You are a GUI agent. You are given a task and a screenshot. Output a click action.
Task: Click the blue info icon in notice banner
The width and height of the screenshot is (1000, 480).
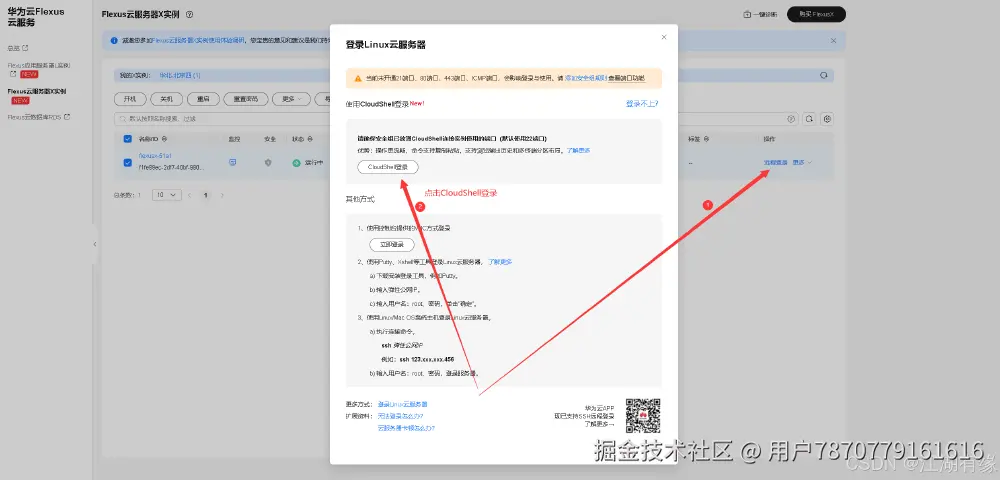(x=114, y=40)
